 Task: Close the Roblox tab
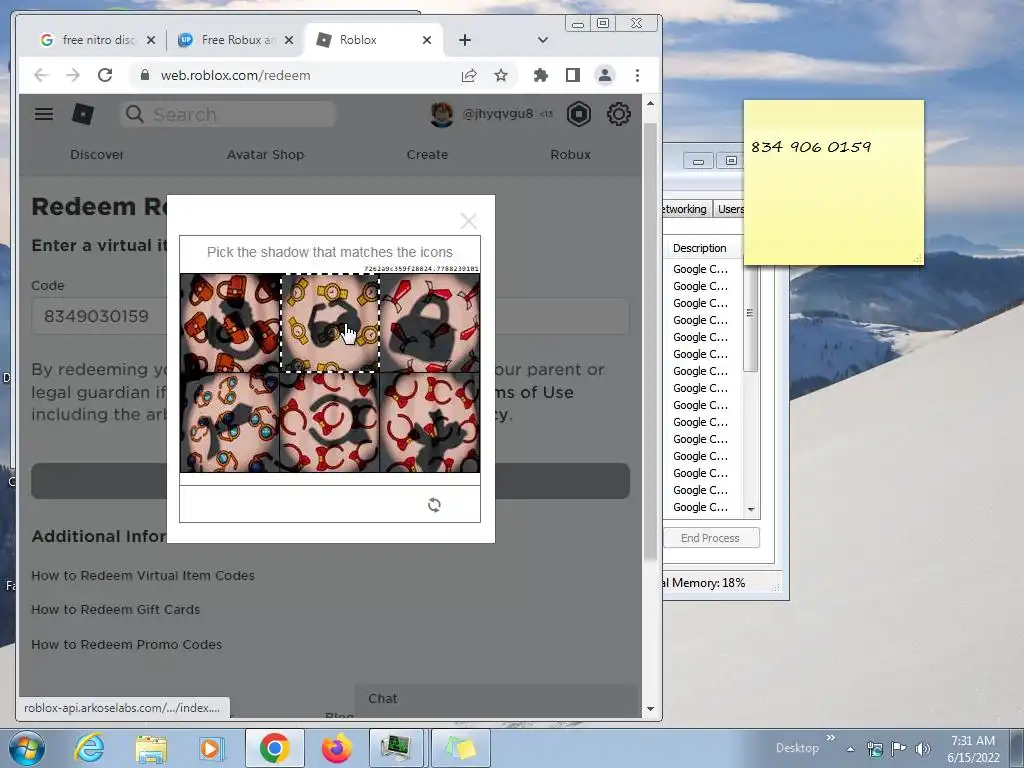[x=426, y=40]
